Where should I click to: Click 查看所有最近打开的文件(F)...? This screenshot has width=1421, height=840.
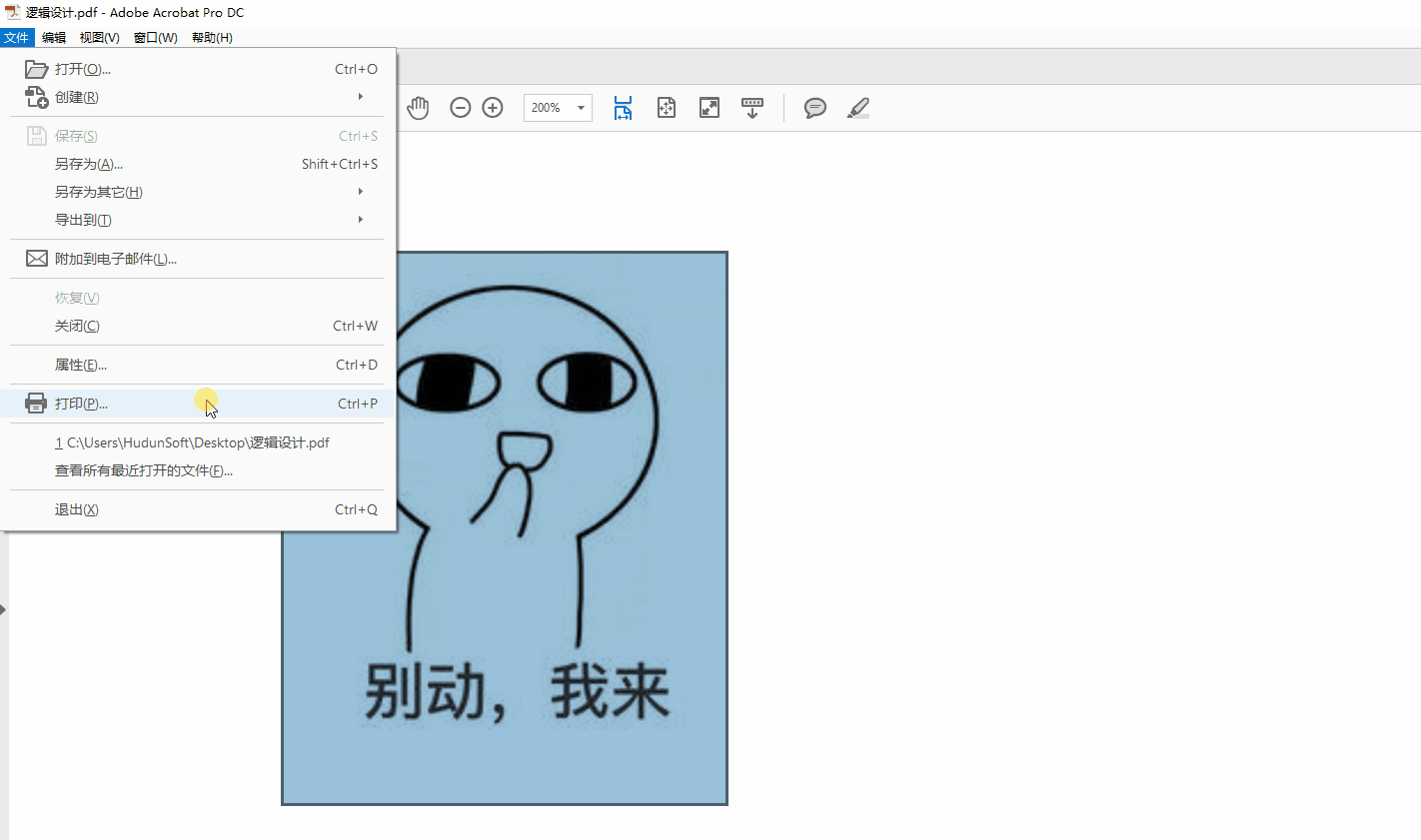144,470
